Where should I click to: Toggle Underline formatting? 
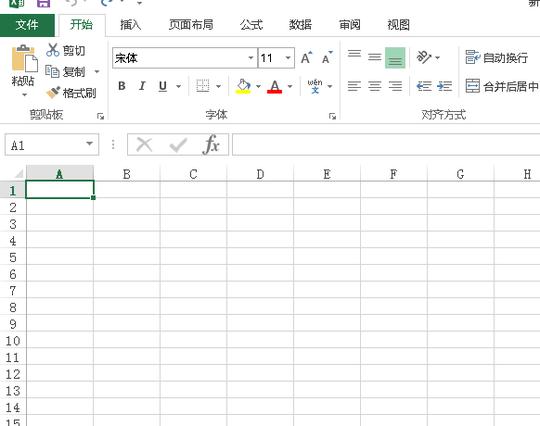coord(163,86)
